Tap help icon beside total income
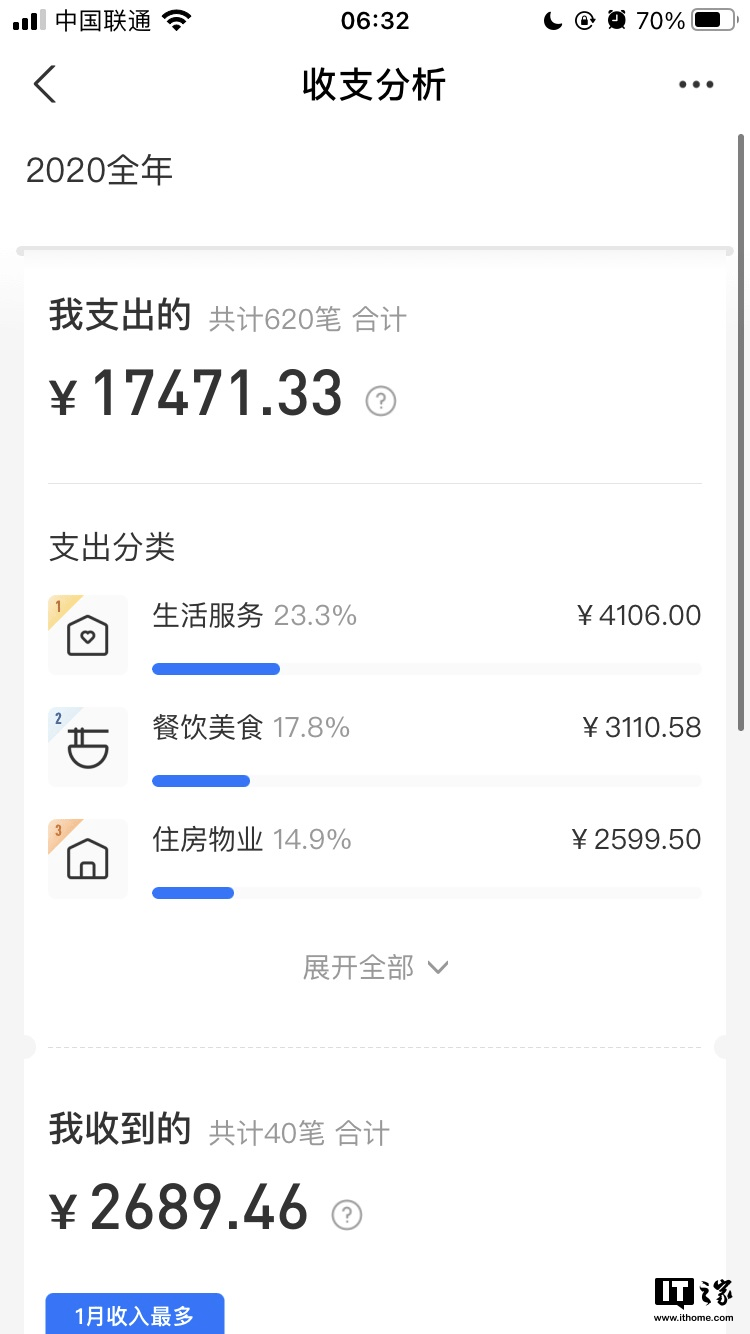 point(347,1215)
